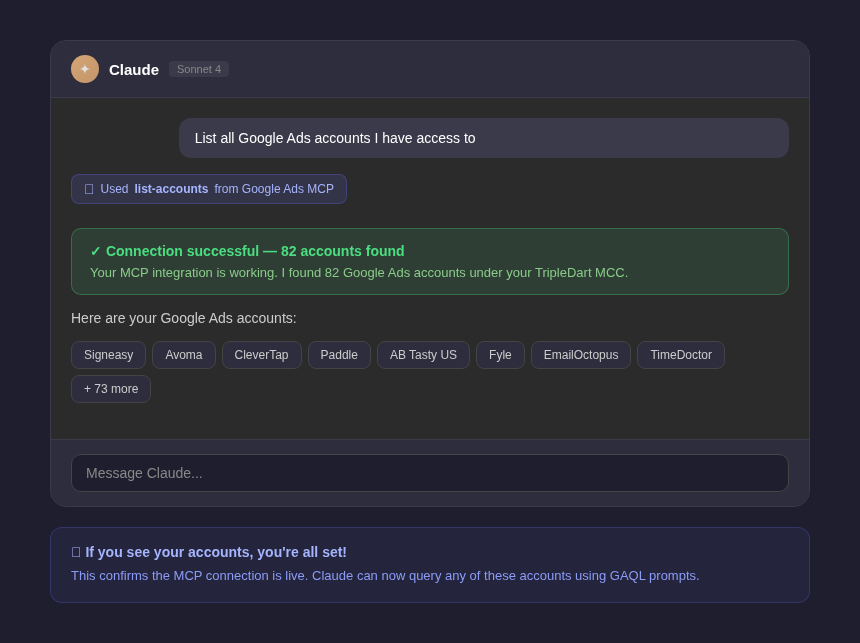Click the icon beside 'If you see your accounts'
The height and width of the screenshot is (643, 860).
point(76,552)
